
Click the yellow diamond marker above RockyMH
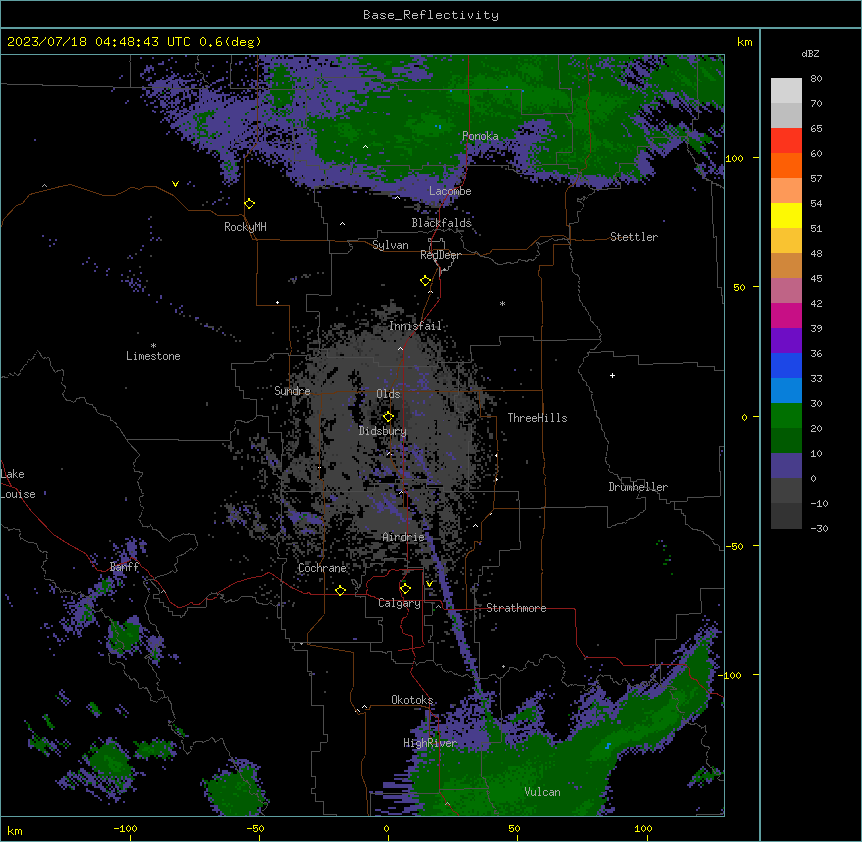pos(249,204)
